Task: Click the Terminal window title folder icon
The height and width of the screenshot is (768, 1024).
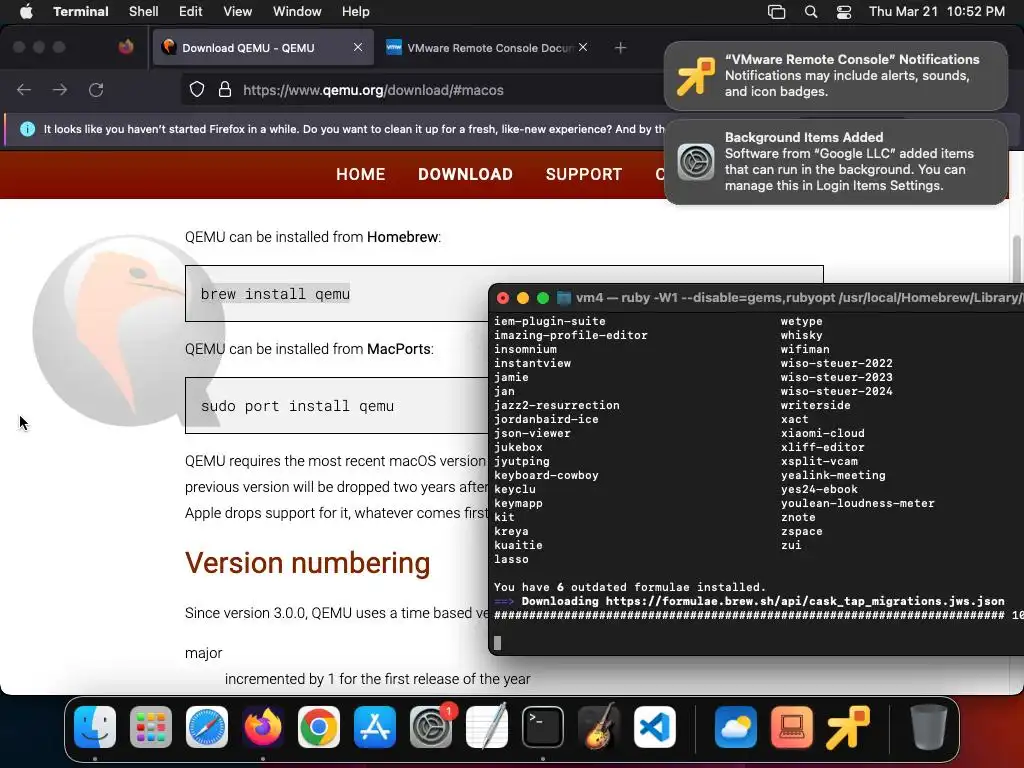Action: [564, 298]
